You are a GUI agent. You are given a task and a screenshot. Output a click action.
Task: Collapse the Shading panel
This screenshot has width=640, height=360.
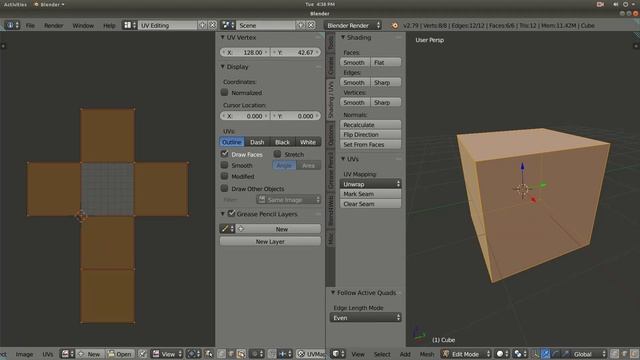pos(343,37)
